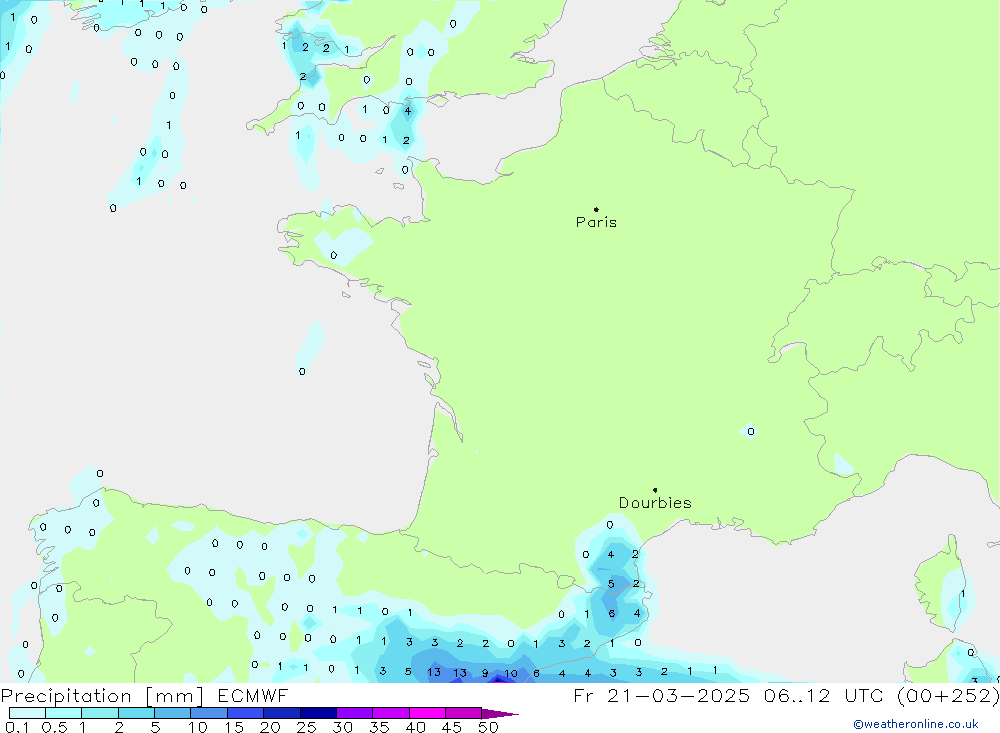This screenshot has width=1000, height=733.
Task: Click the Paris city label
Action: pyautogui.click(x=596, y=222)
